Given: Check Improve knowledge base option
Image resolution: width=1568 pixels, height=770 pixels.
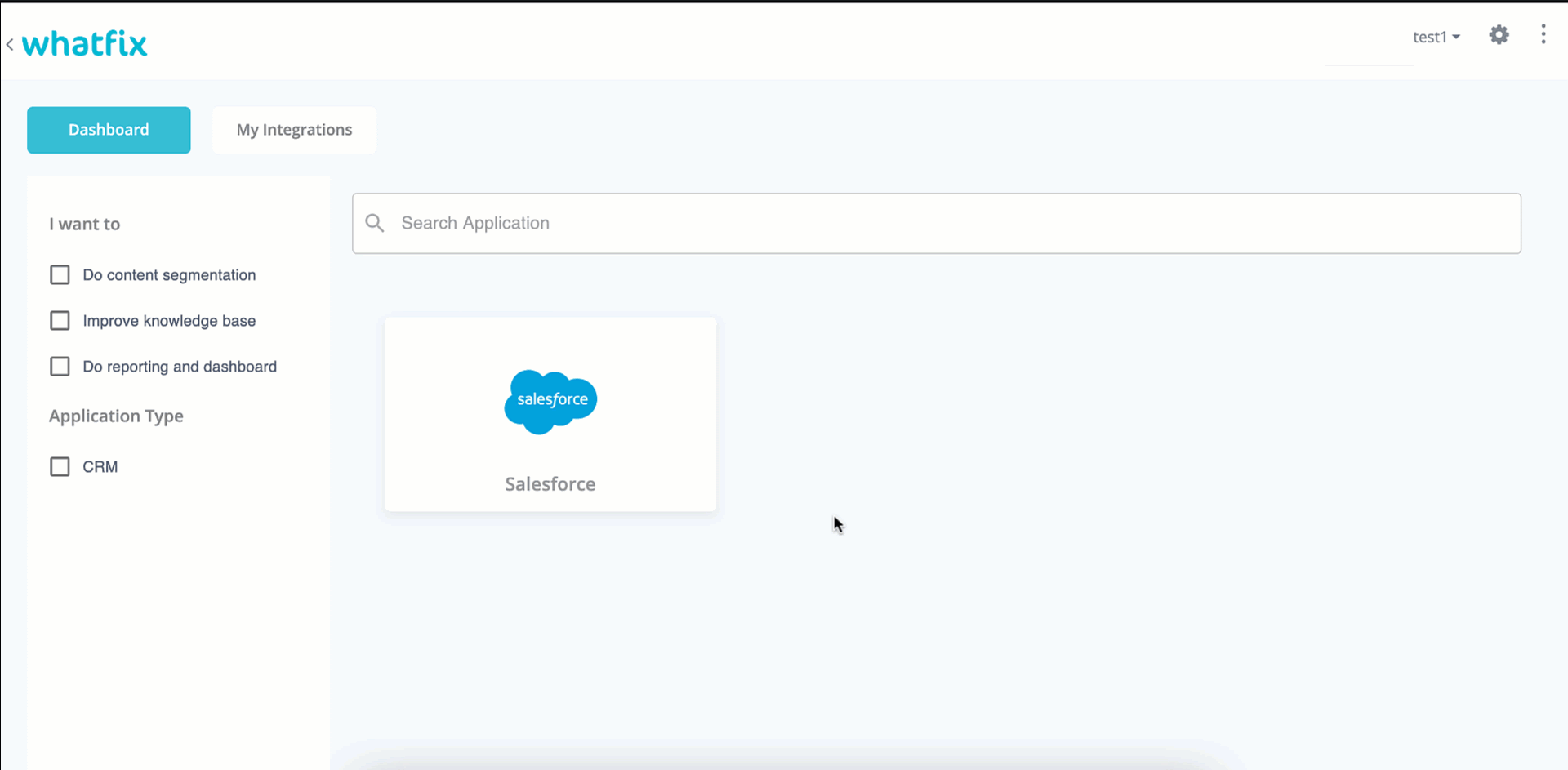Looking at the screenshot, I should point(60,320).
